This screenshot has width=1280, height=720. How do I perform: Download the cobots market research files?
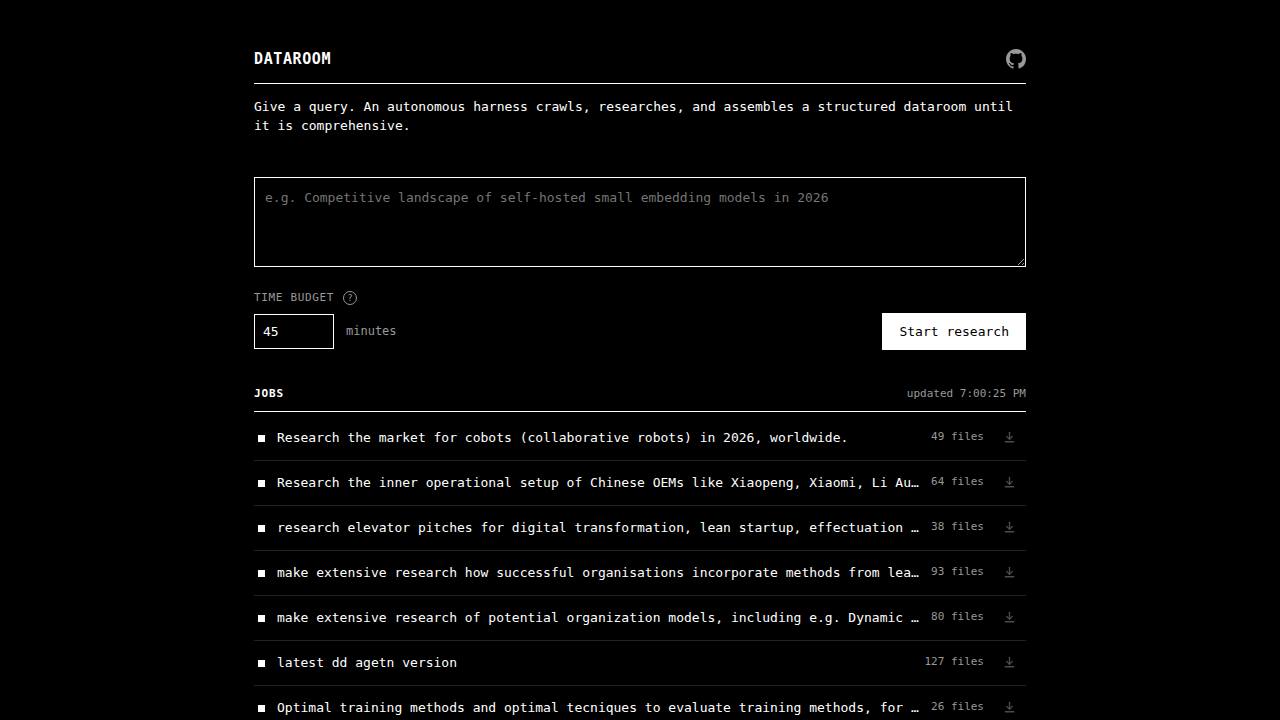pyautogui.click(x=1009, y=437)
